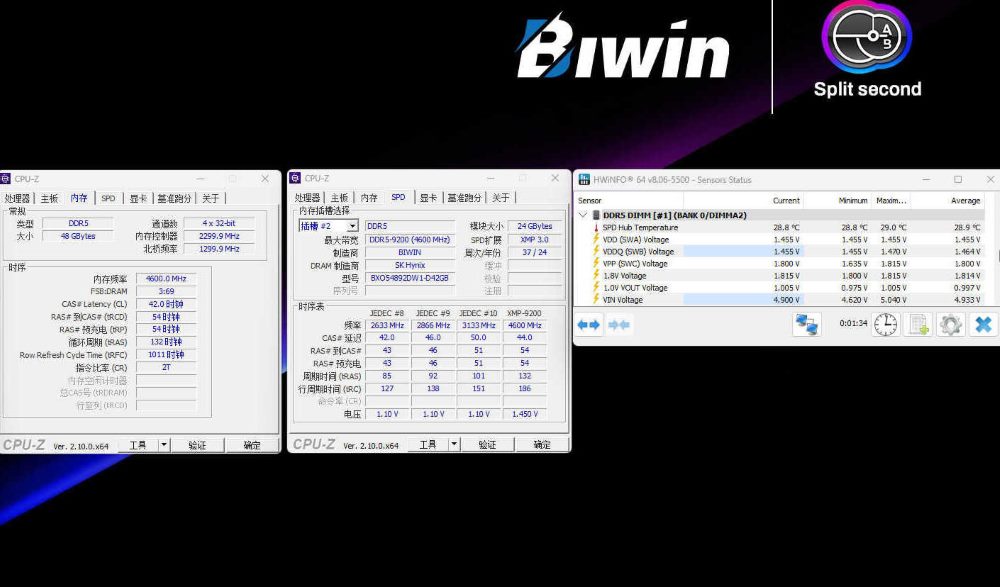Click the 42.0 时钟 CAS latency value
1000x587 pixels.
tap(166, 304)
